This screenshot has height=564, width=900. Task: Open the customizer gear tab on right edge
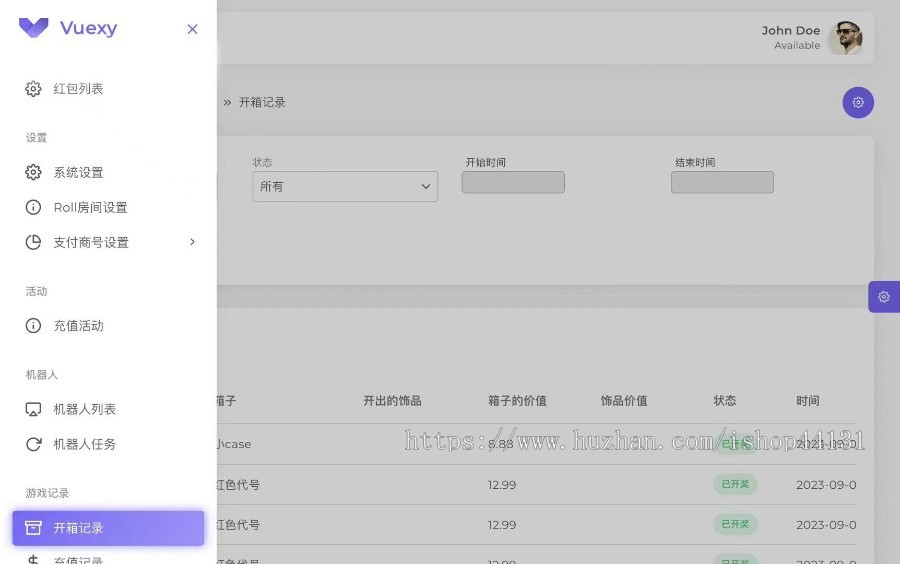884,297
